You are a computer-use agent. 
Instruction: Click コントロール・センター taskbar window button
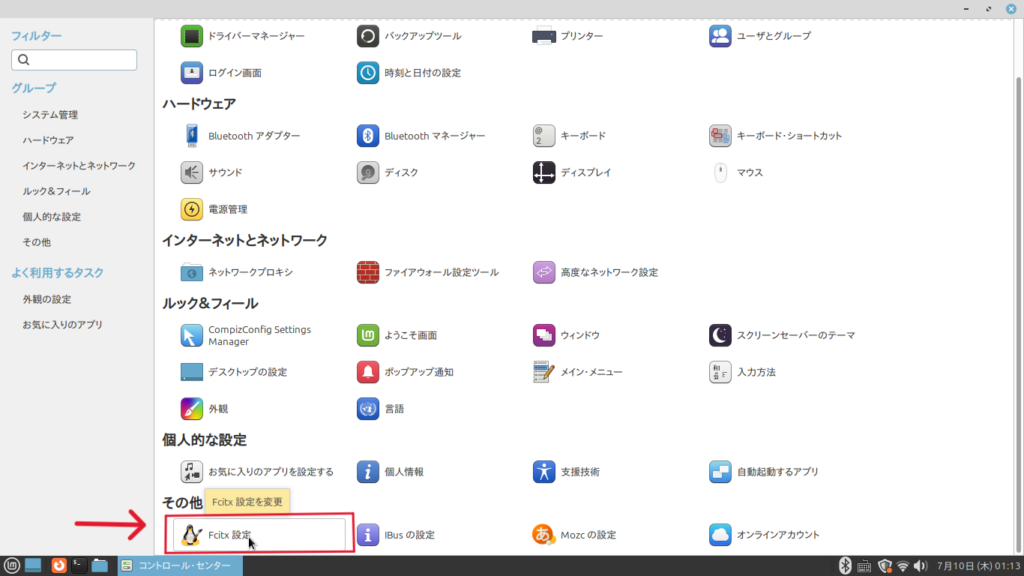point(180,566)
